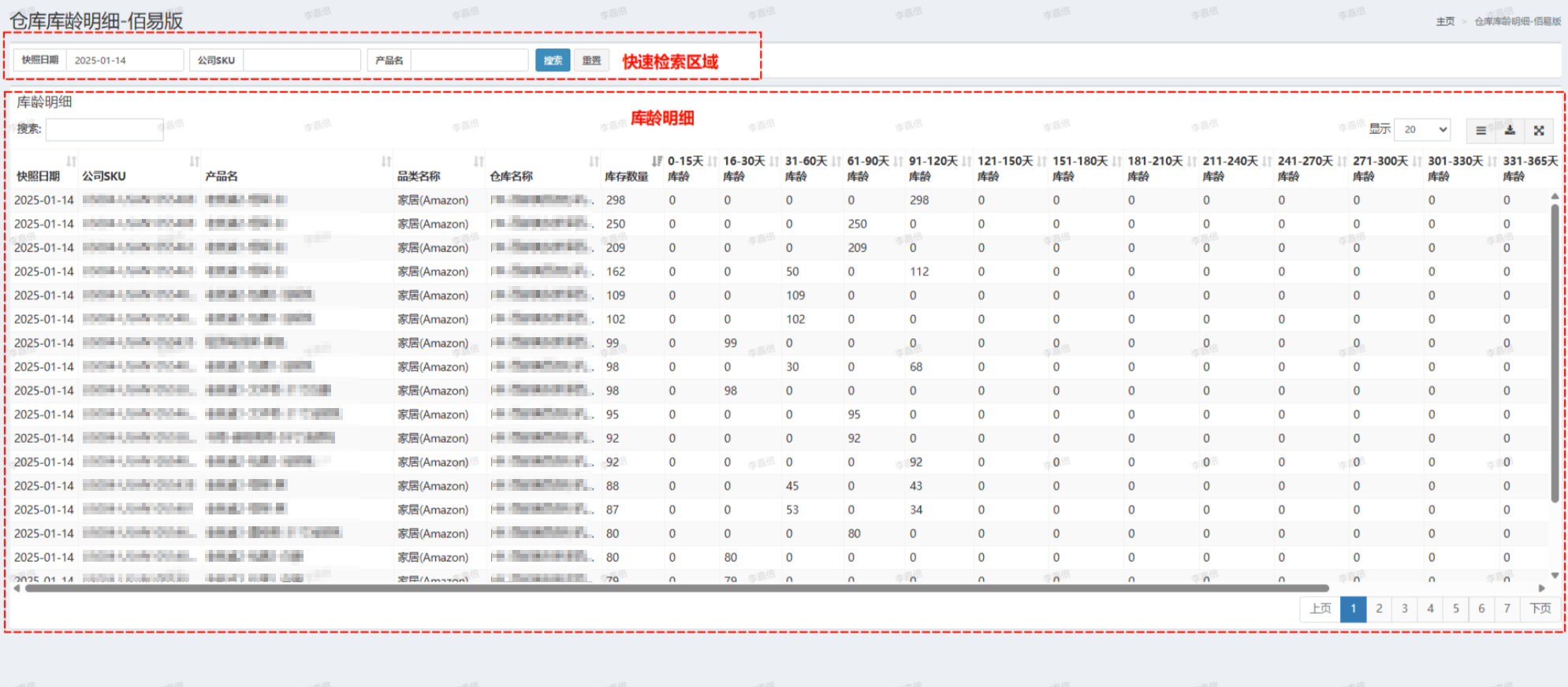
Task: Click the 重置 reset button
Action: 591,60
